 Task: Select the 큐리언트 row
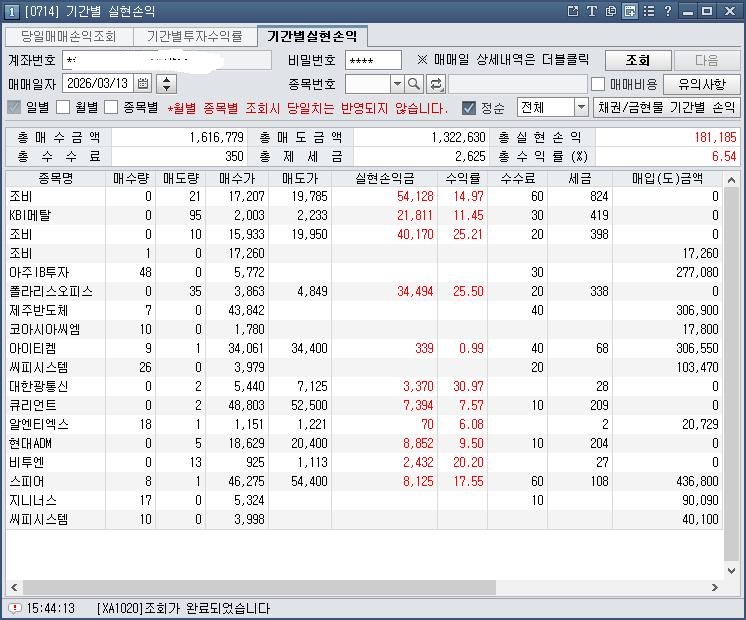pos(364,405)
